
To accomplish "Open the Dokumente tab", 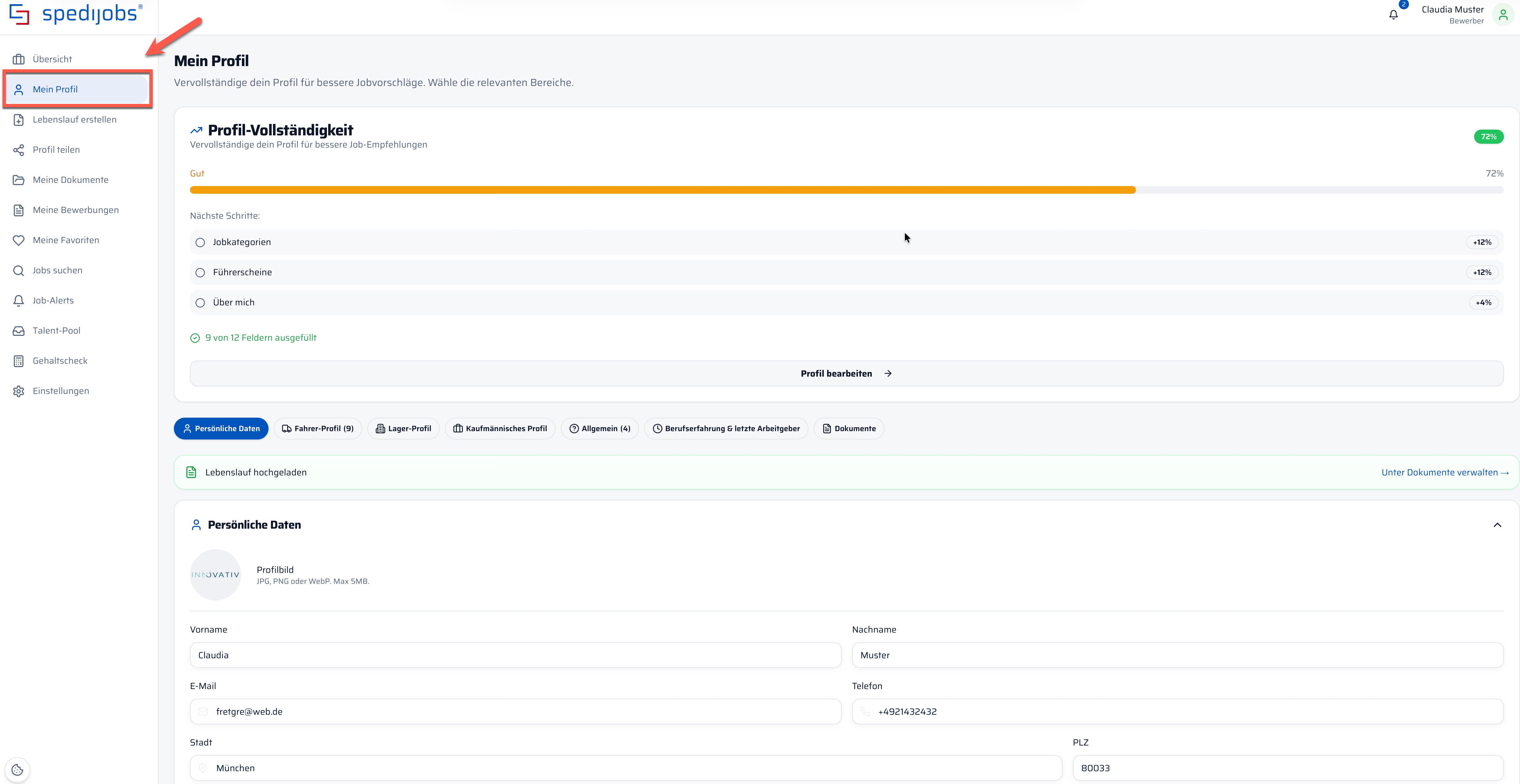I will 849,428.
